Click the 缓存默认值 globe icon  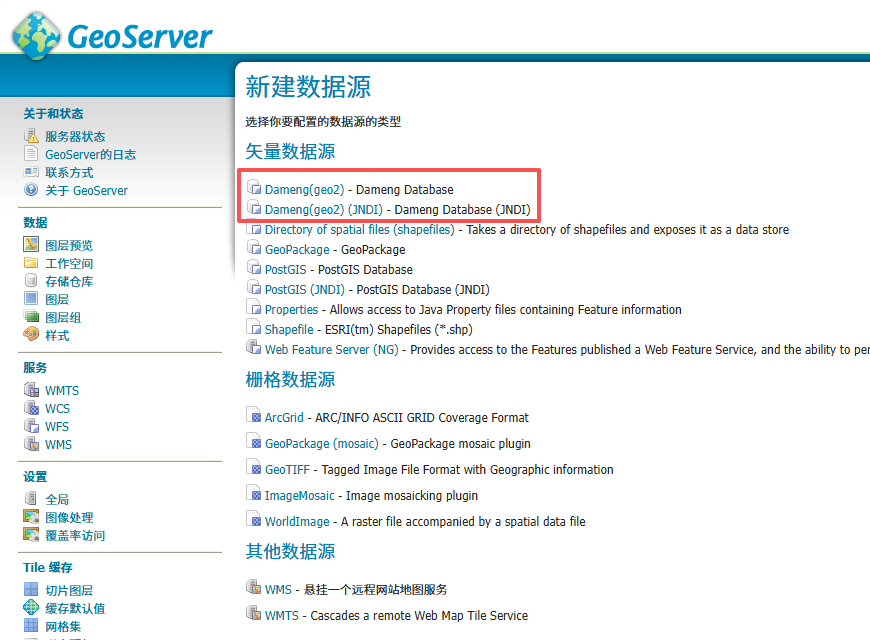pos(32,608)
